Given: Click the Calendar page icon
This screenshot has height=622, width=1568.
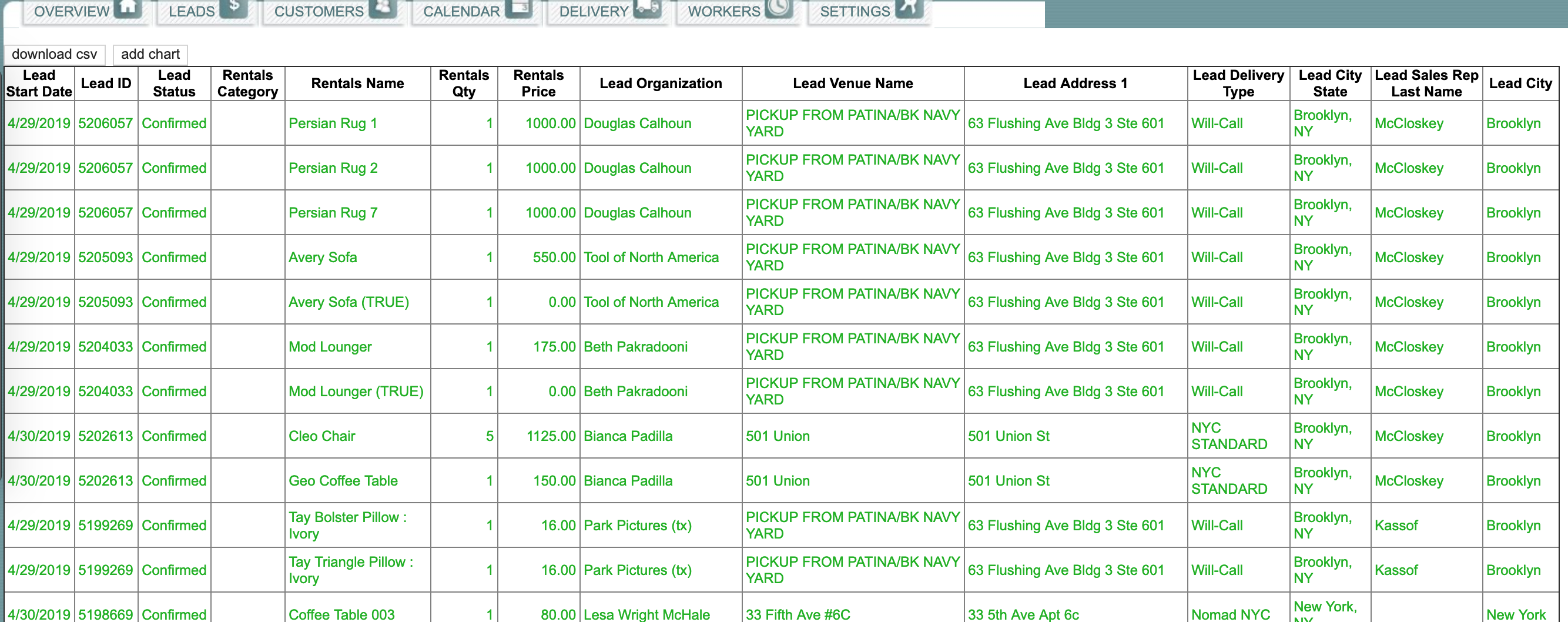Looking at the screenshot, I should tap(518, 7).
